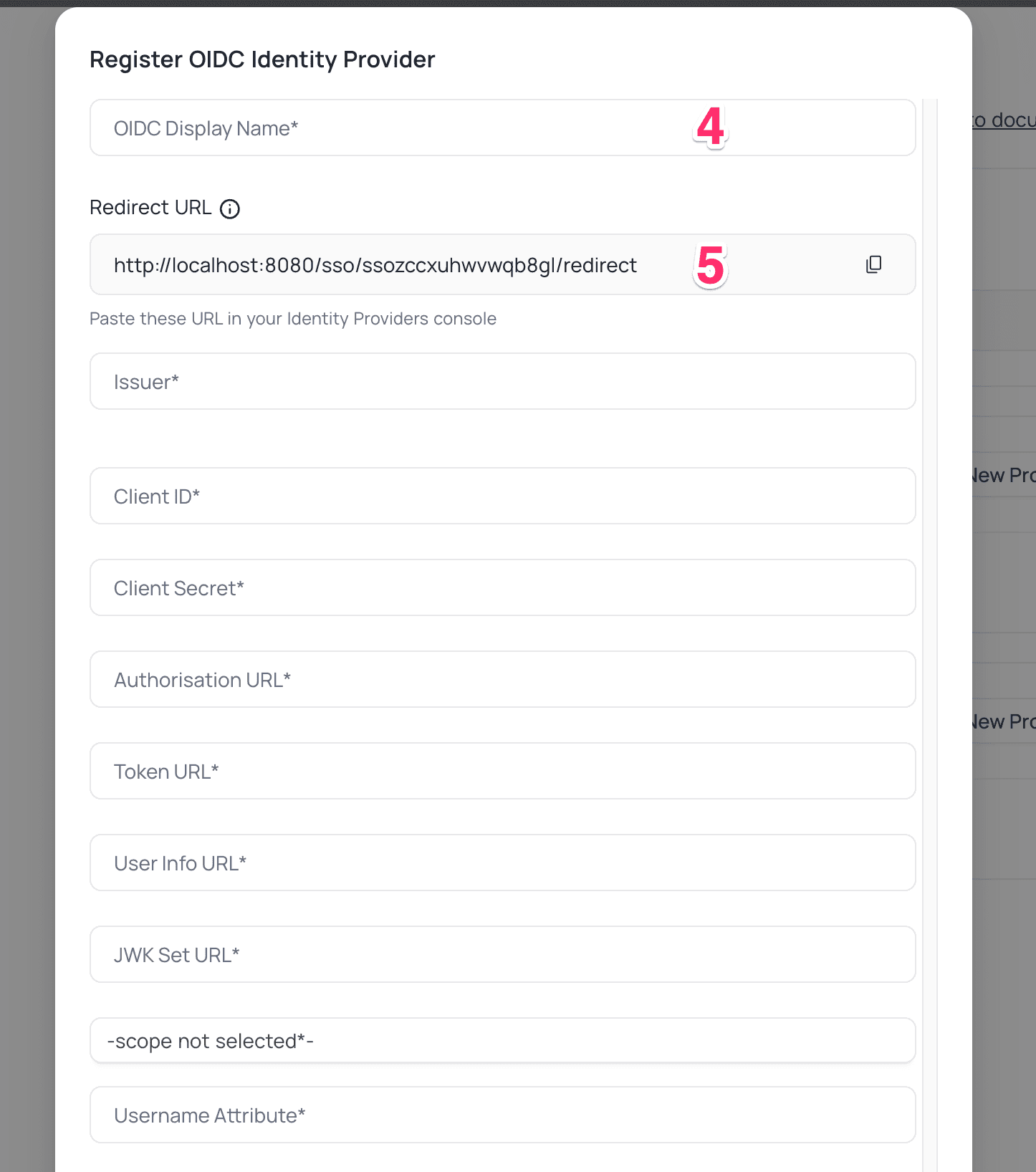This screenshot has height=1172, width=1036.
Task: Click the Client ID input field
Action: click(502, 496)
